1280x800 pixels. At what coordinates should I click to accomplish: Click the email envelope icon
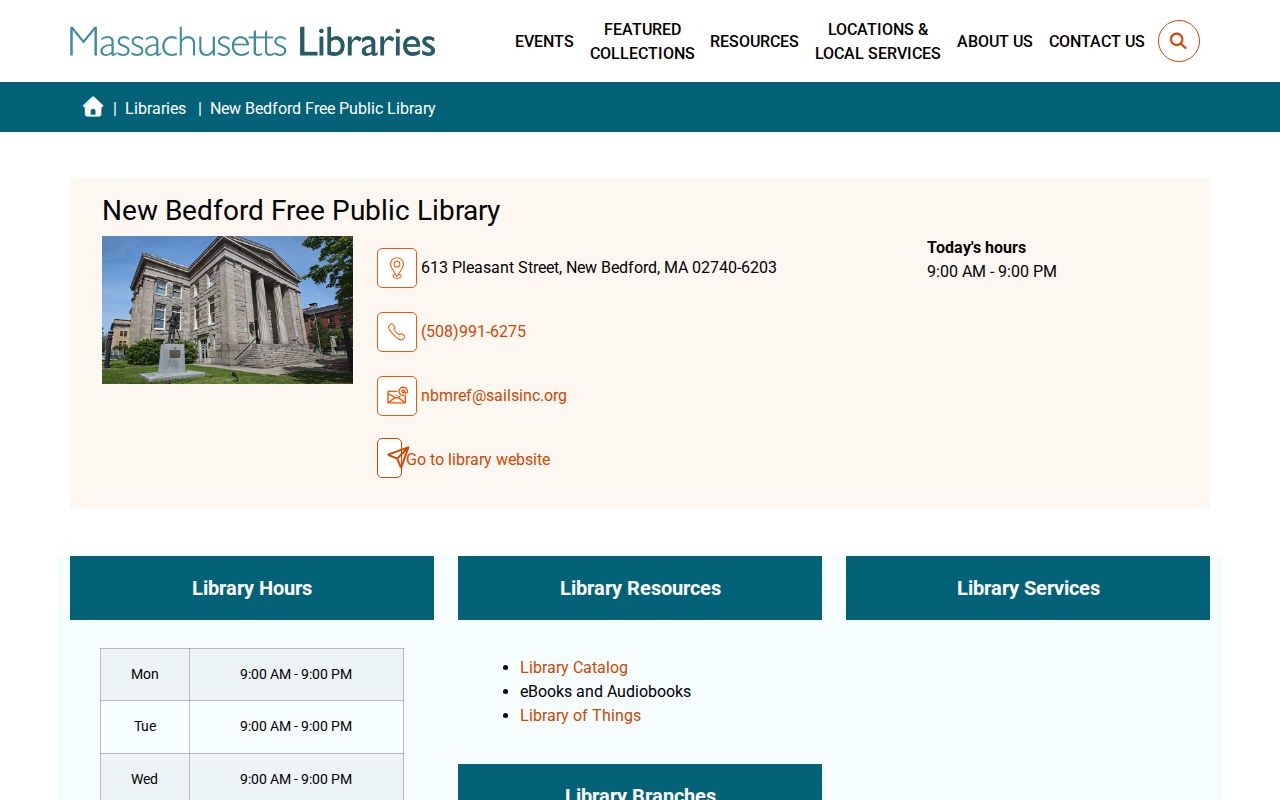(397, 396)
